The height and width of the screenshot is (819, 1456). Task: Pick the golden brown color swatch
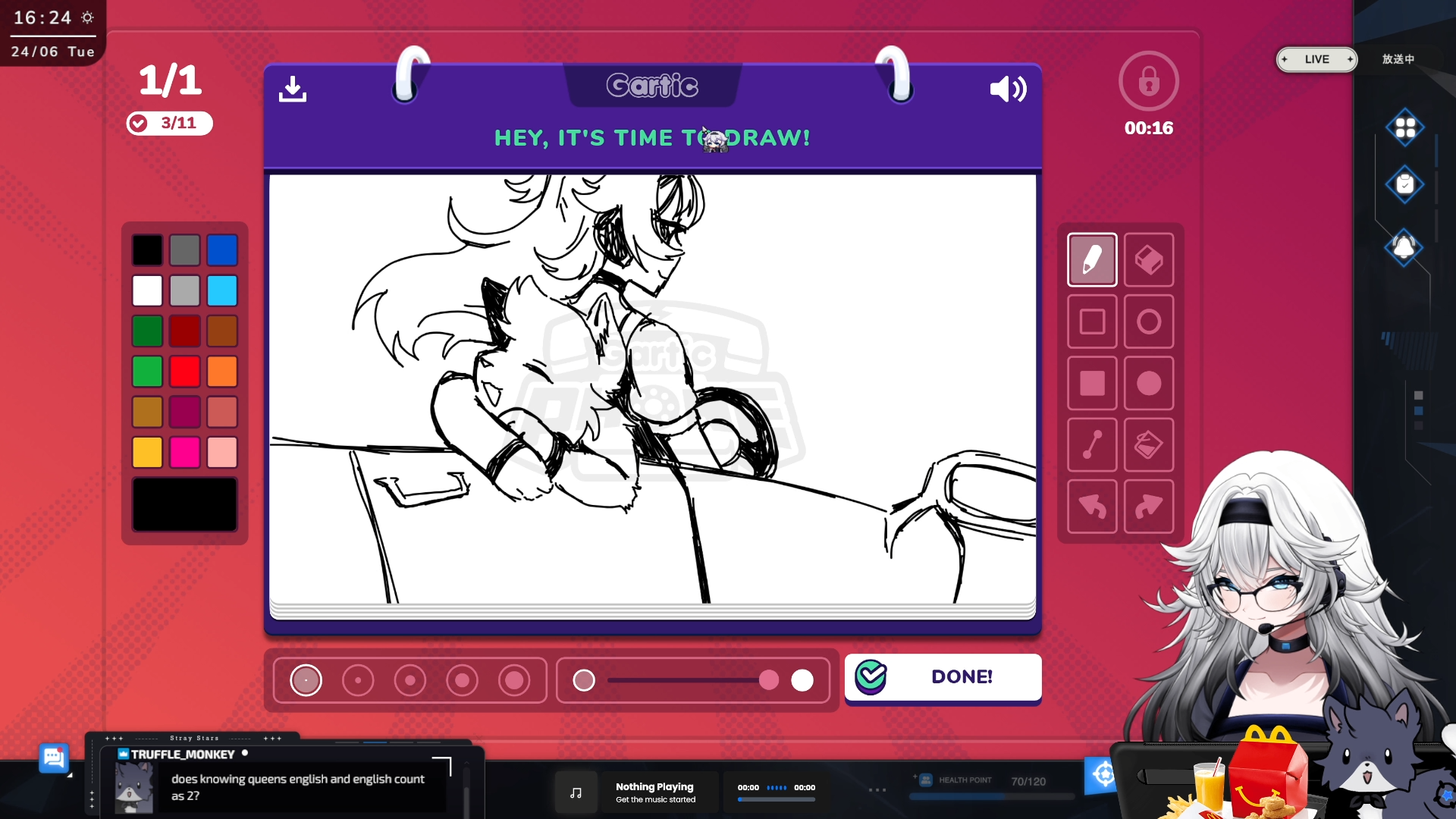[147, 412]
